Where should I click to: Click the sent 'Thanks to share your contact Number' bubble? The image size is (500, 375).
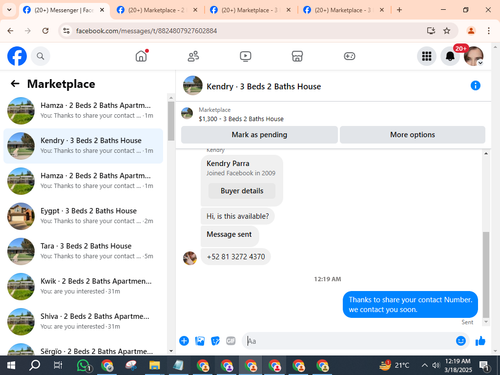click(x=410, y=304)
